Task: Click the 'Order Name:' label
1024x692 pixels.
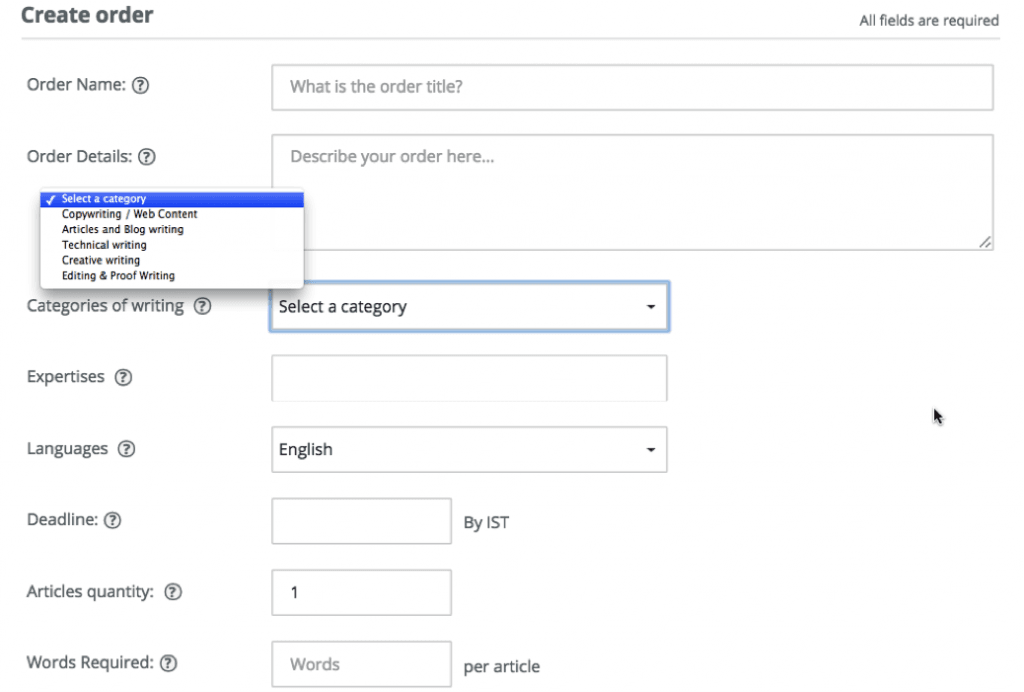Action: coord(76,85)
